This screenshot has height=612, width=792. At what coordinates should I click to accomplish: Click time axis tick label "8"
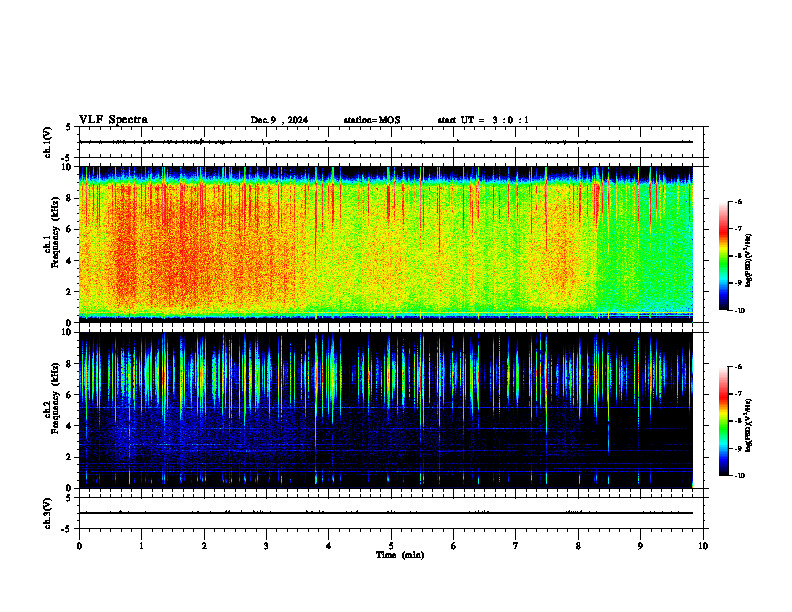(x=578, y=546)
